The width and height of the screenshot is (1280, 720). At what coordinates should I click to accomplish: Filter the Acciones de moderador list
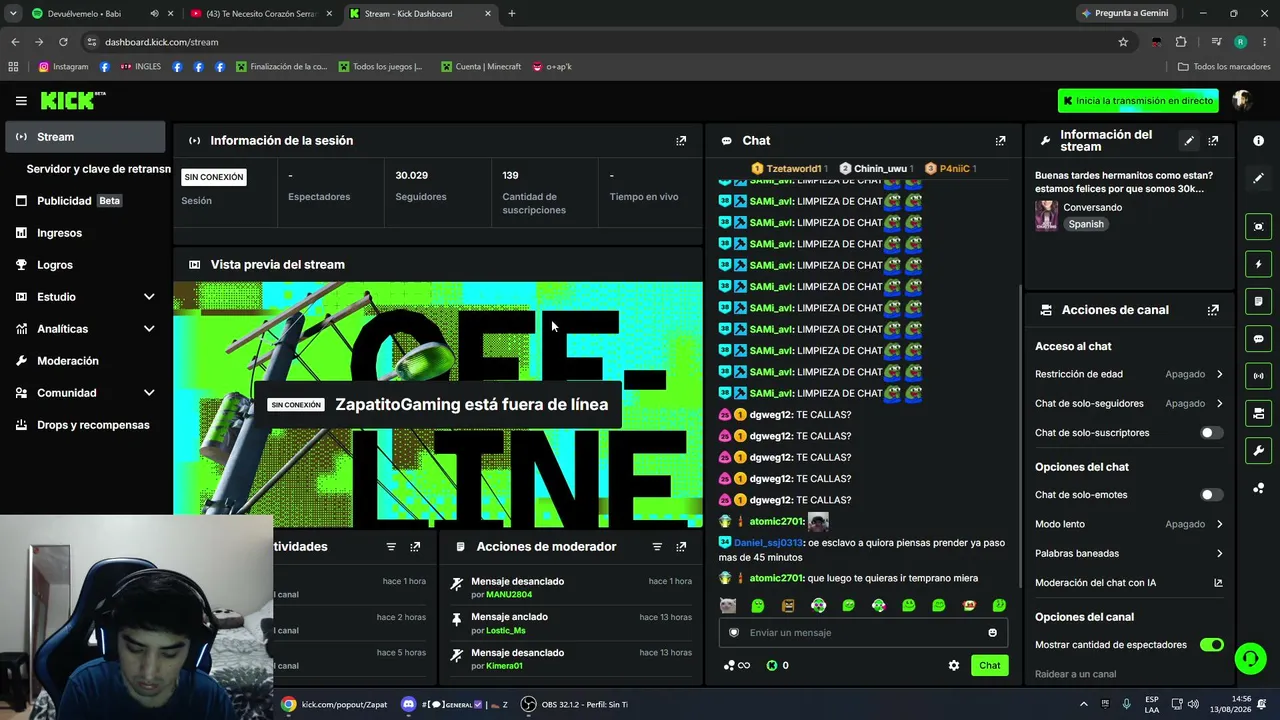click(x=657, y=547)
